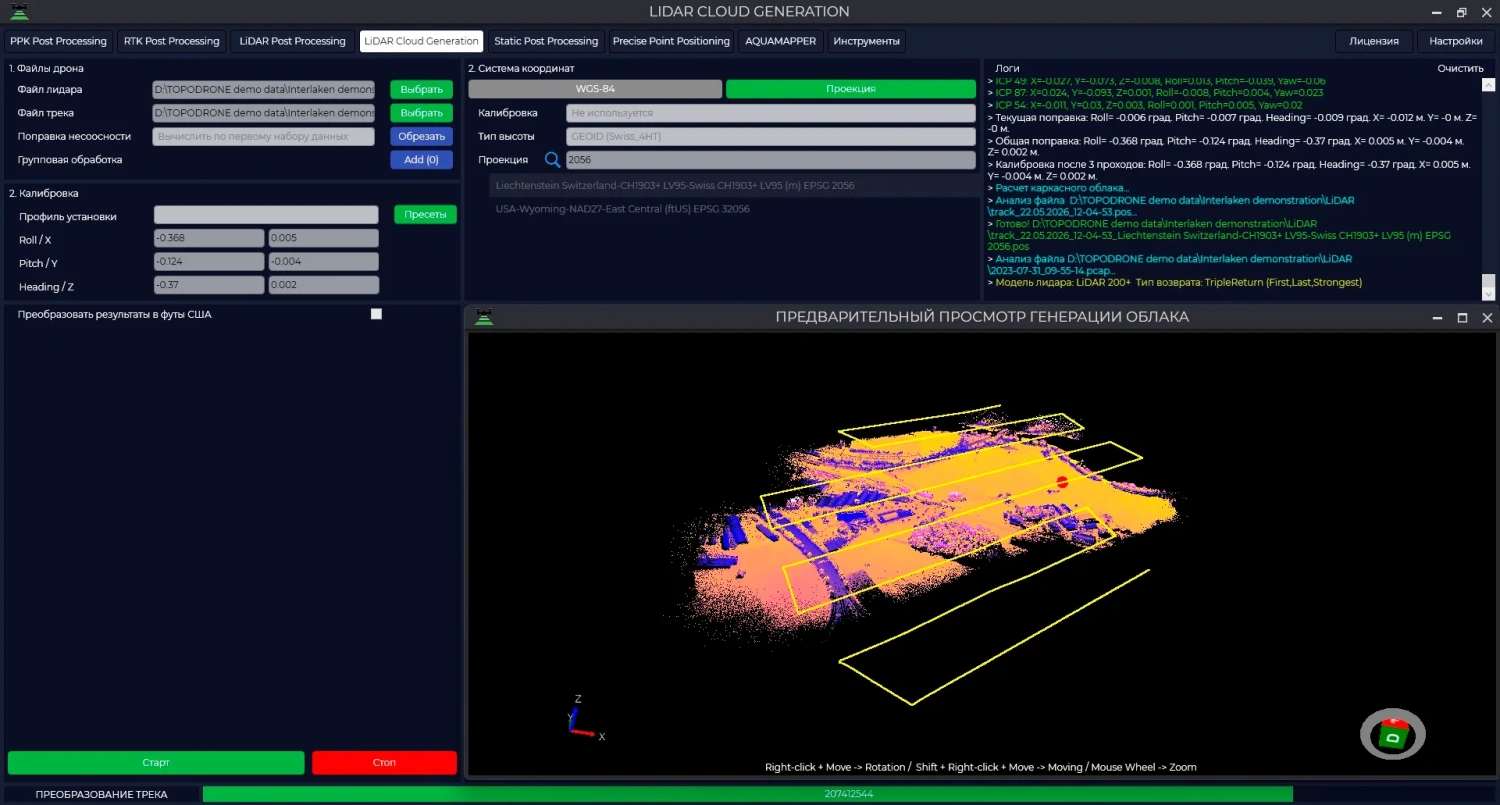The width and height of the screenshot is (1500, 805).
Task: Click the XYZ axis gizmo in preview
Action: pyautogui.click(x=583, y=719)
